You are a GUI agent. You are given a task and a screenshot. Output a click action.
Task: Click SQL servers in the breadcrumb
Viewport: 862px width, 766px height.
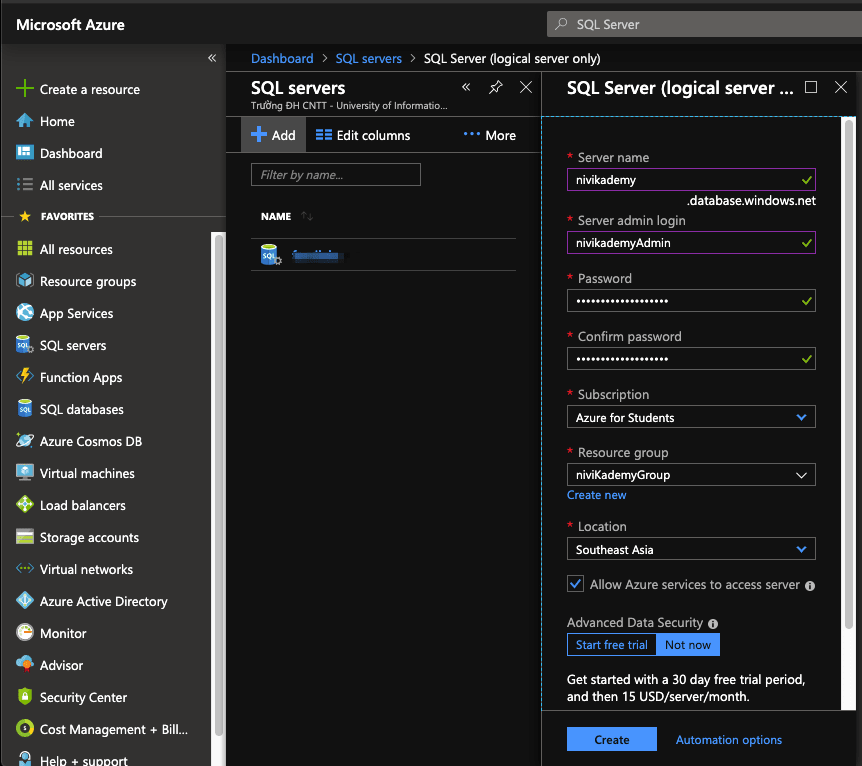(x=368, y=58)
